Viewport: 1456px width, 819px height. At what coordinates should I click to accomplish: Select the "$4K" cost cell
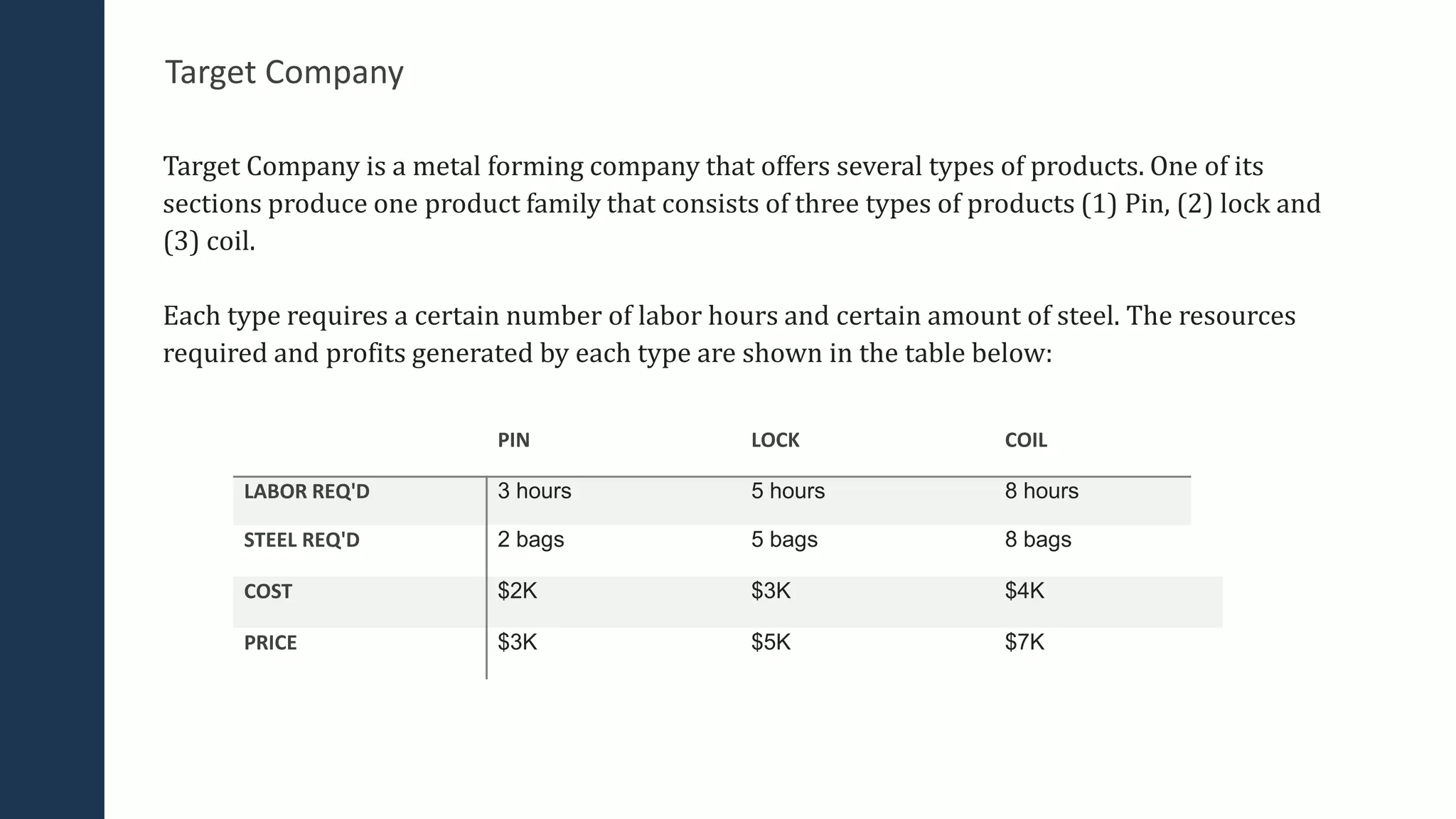pyautogui.click(x=1024, y=591)
